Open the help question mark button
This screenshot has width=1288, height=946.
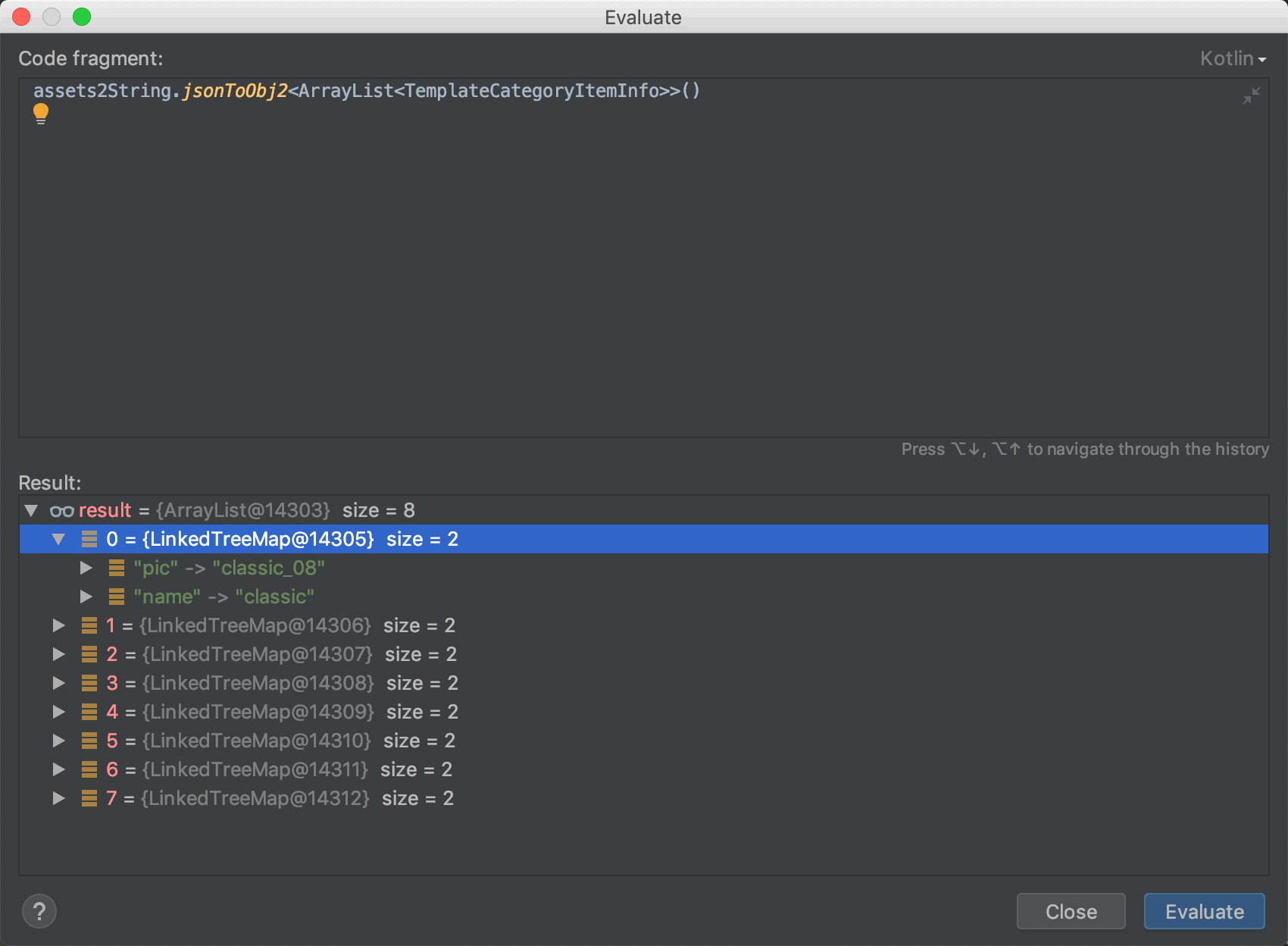click(x=39, y=911)
